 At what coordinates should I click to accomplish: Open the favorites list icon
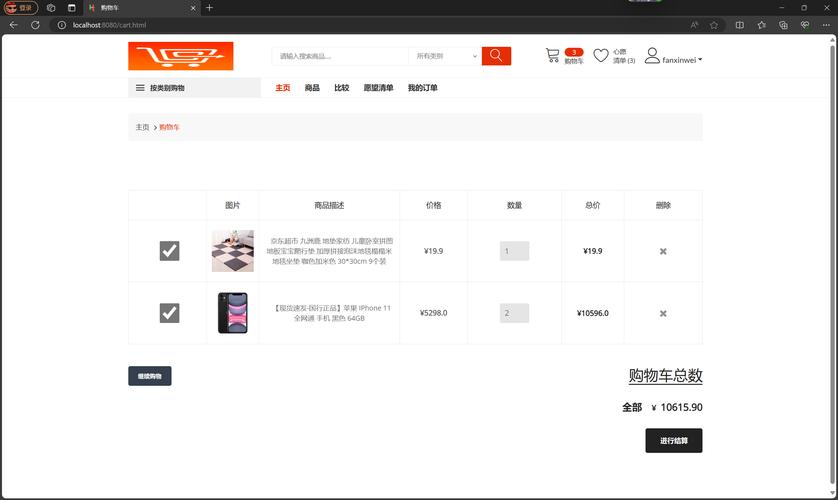click(762, 25)
